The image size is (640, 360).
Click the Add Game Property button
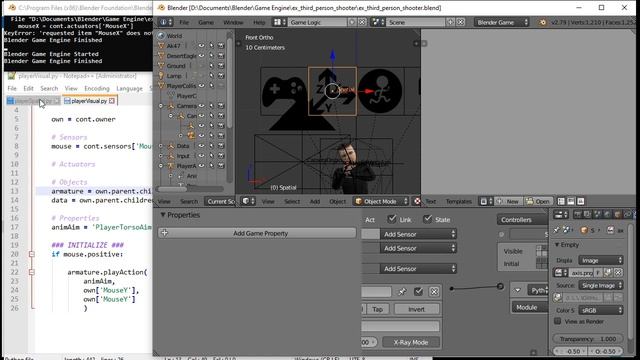point(257,233)
